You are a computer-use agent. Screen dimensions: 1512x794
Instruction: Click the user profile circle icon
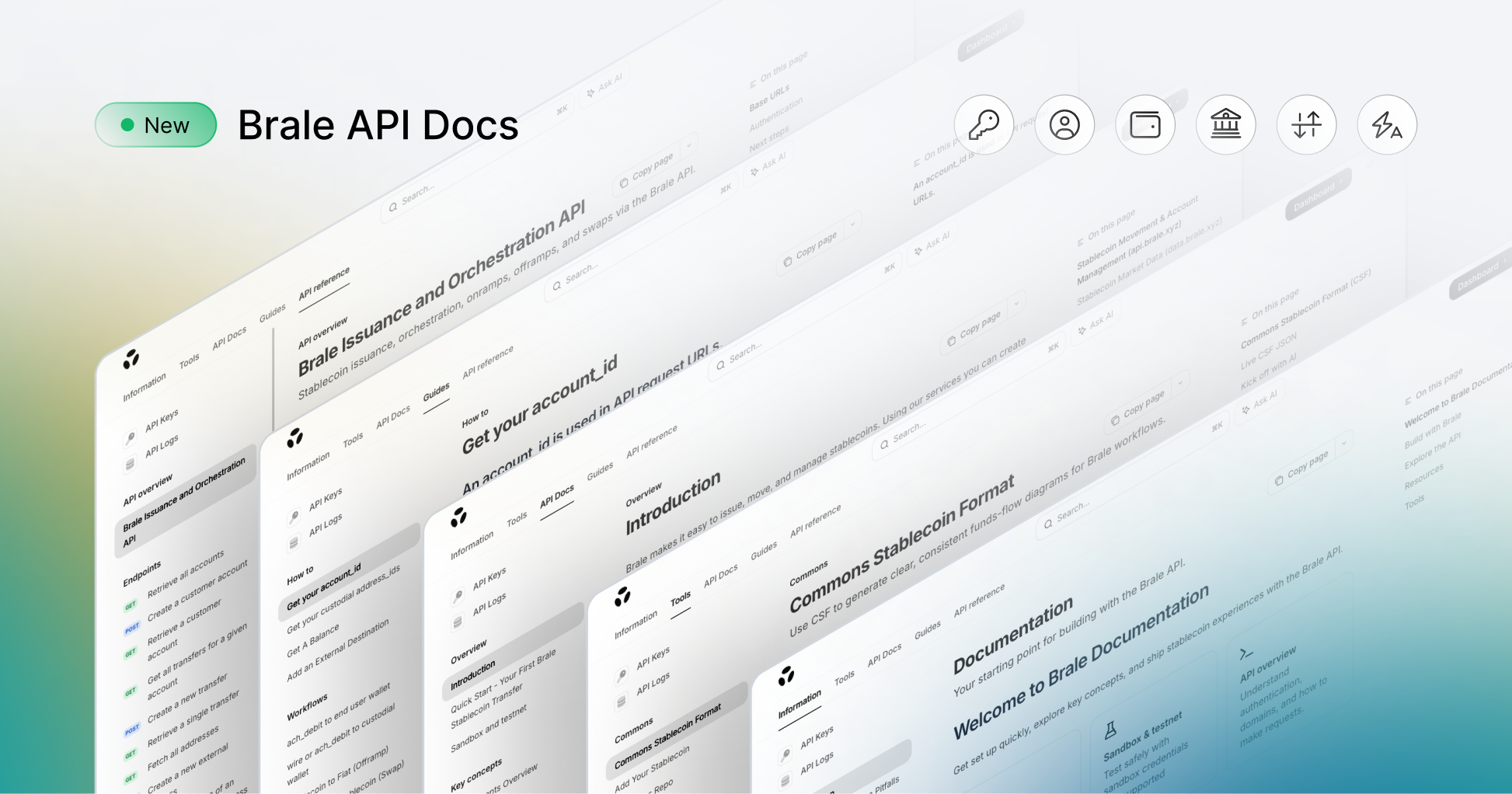(1065, 124)
